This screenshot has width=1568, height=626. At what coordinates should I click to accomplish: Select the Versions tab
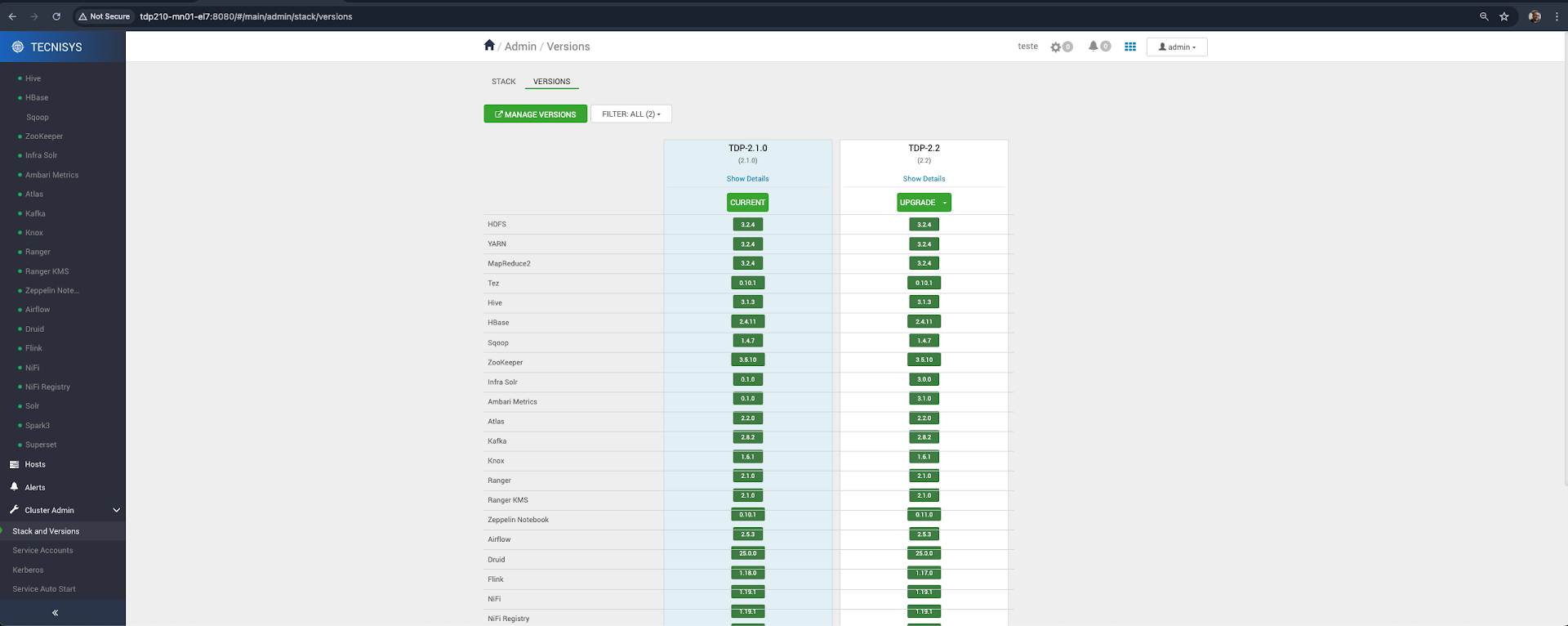click(551, 82)
